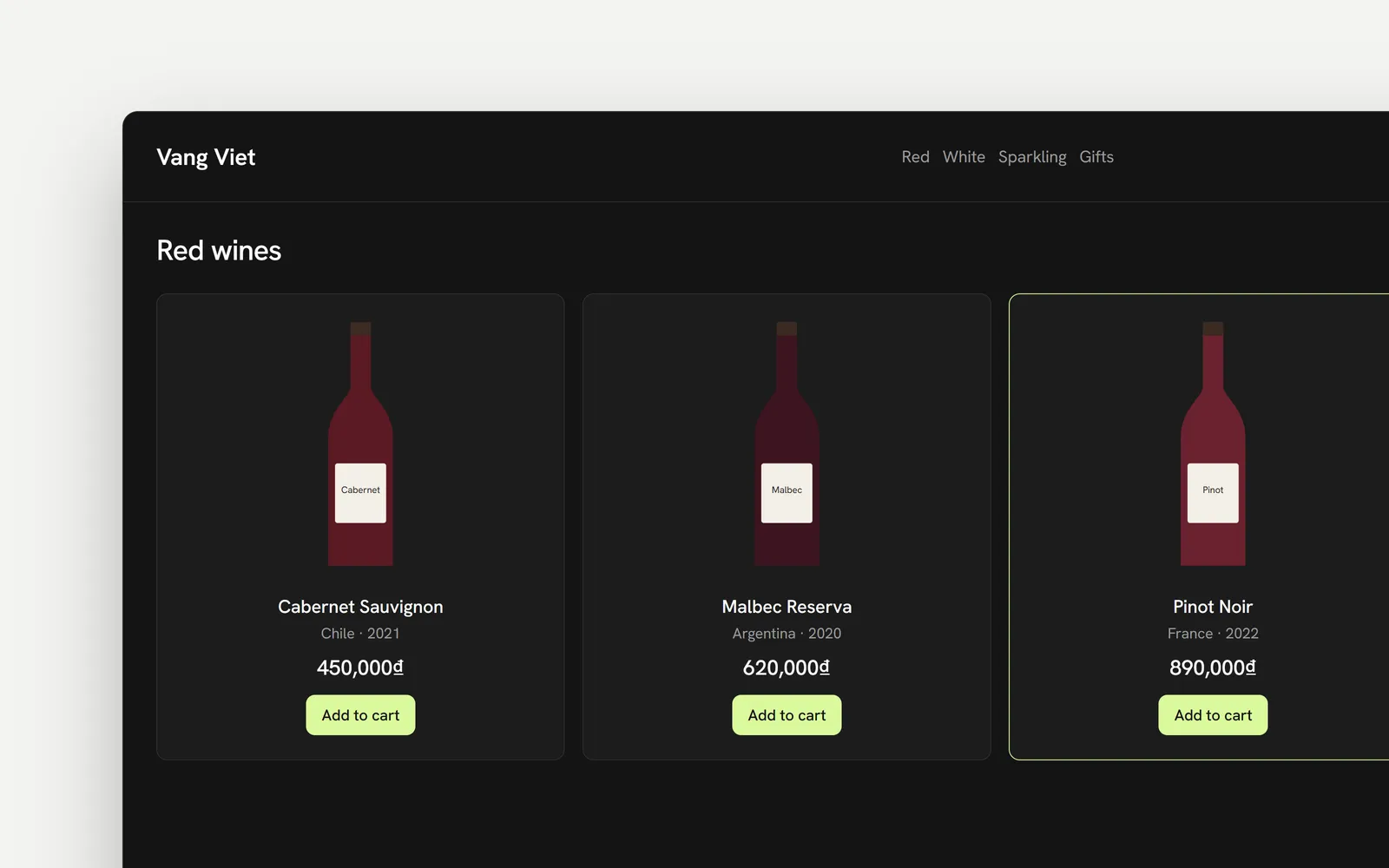Open the Pinot Noir product title
Image resolution: width=1389 pixels, height=868 pixels.
coord(1213,607)
